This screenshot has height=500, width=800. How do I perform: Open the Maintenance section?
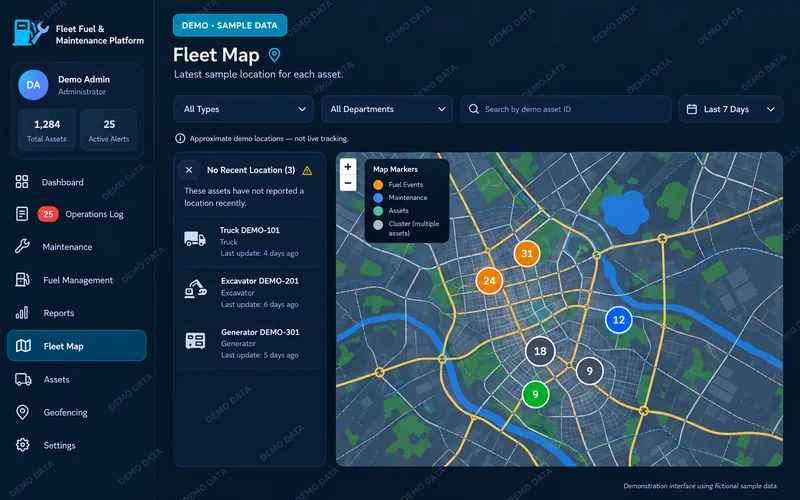click(77, 247)
